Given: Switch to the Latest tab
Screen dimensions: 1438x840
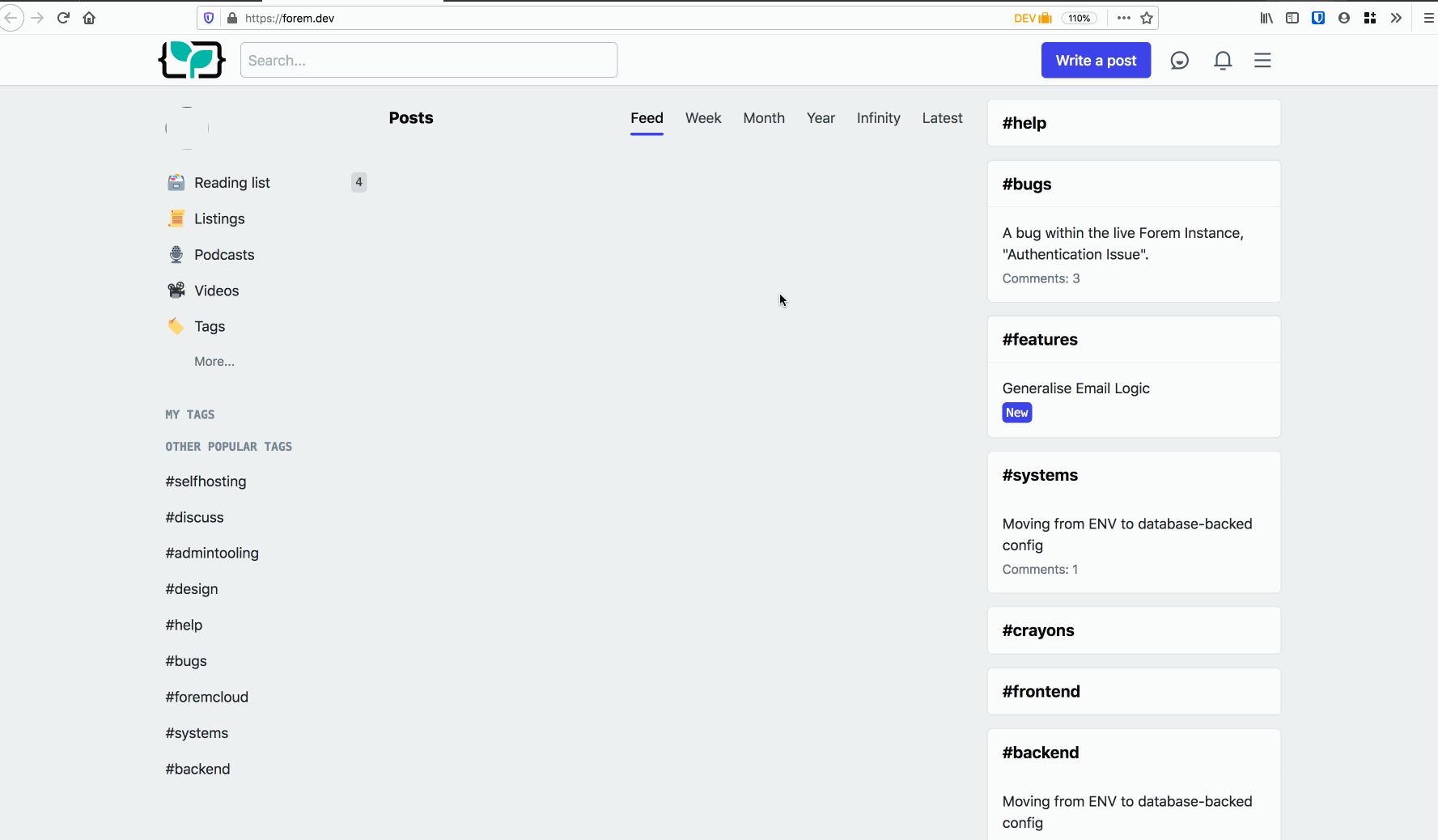Looking at the screenshot, I should 941,118.
